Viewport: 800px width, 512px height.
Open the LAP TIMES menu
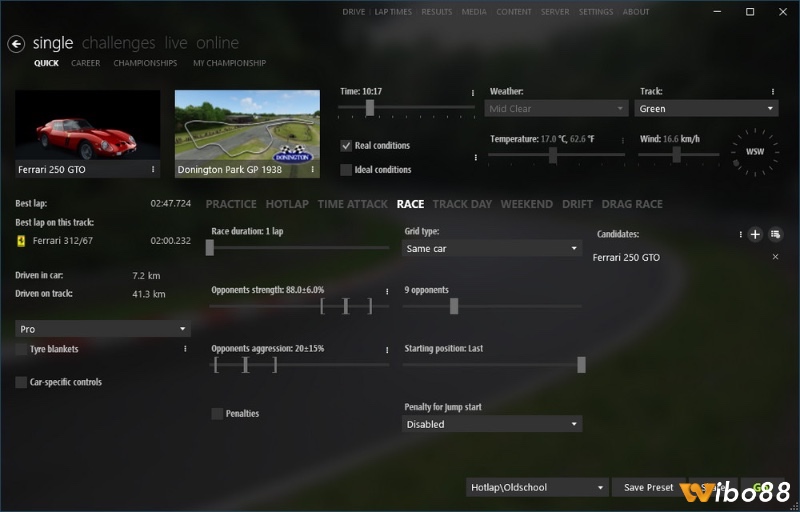[393, 12]
